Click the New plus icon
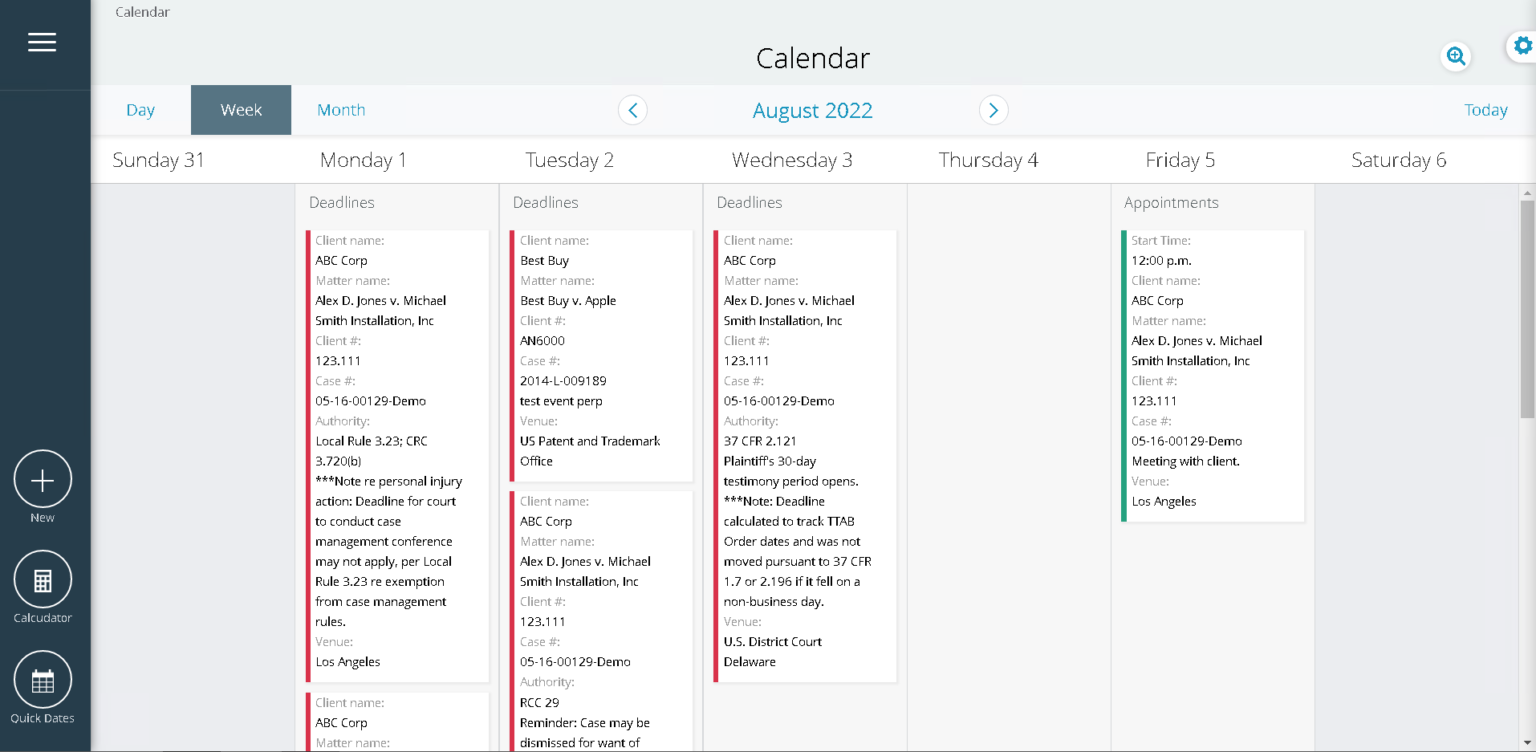1536x752 pixels. tap(42, 480)
